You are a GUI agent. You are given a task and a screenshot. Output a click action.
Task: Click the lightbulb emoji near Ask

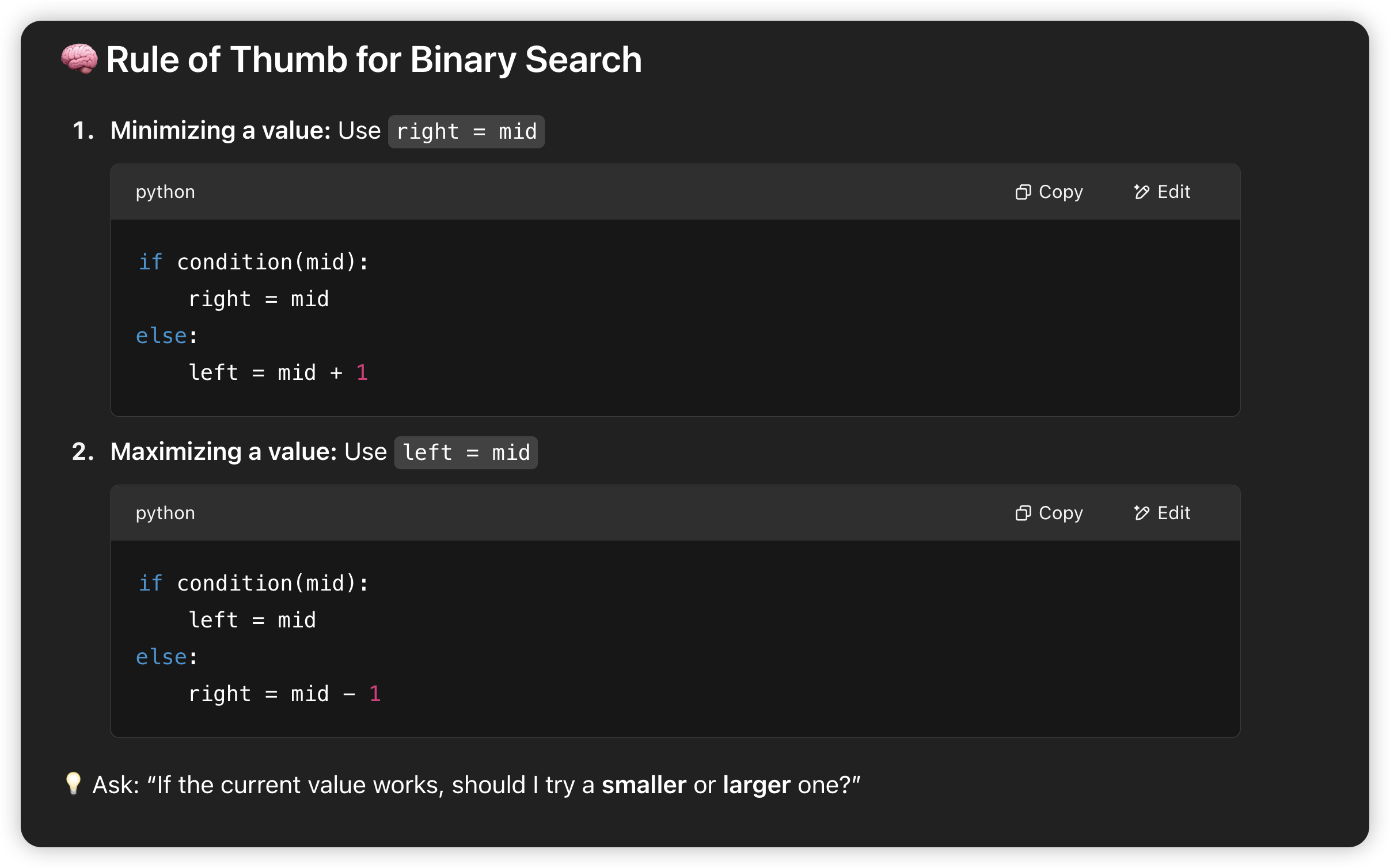pos(73,784)
